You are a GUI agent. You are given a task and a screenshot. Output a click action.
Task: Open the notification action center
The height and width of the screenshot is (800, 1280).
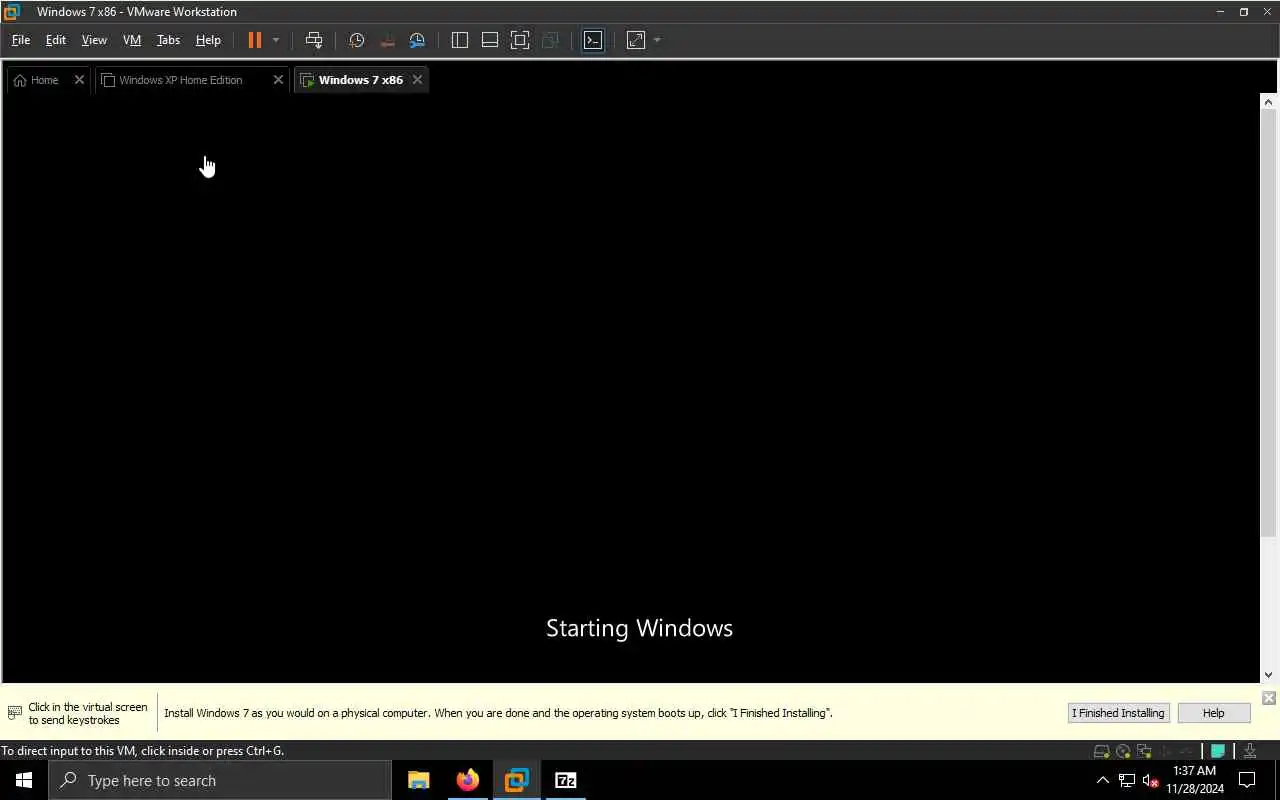coord(1247,780)
